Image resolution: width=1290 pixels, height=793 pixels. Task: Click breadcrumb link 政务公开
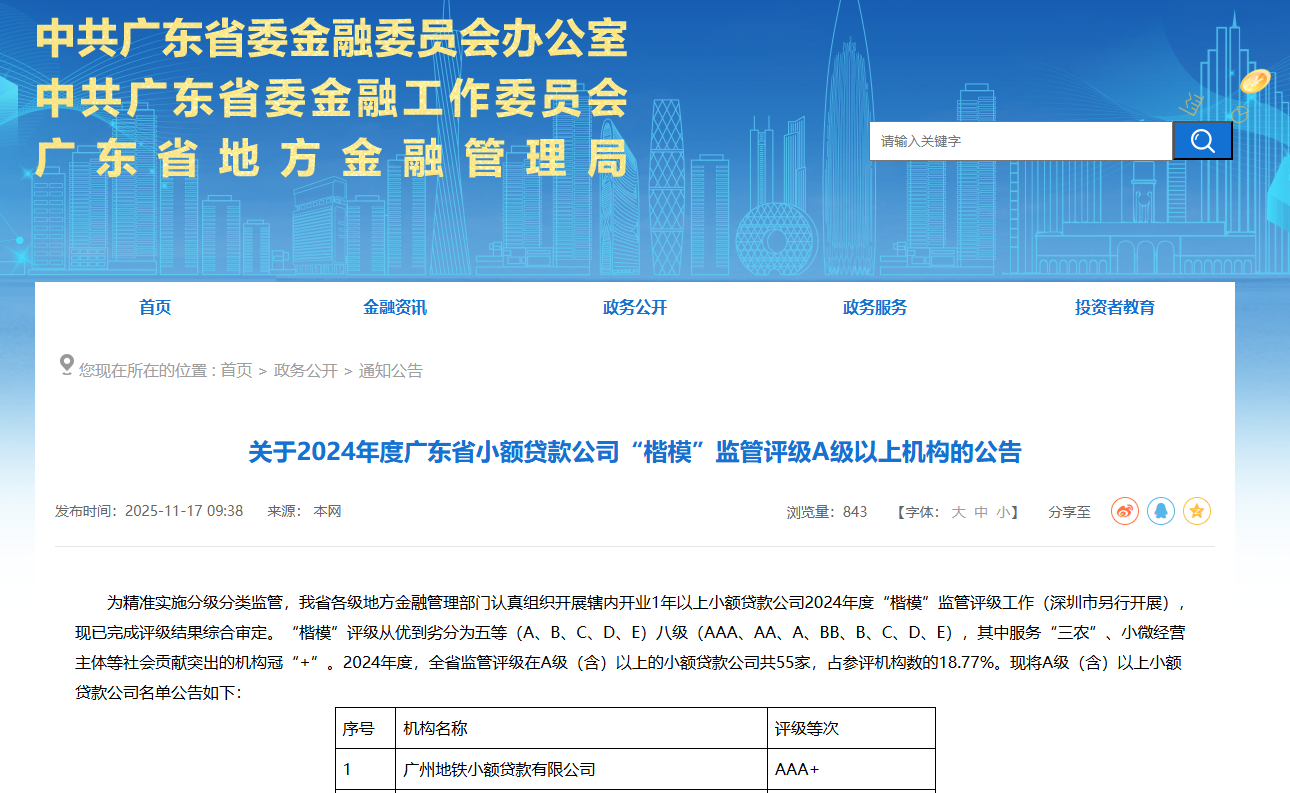[306, 371]
